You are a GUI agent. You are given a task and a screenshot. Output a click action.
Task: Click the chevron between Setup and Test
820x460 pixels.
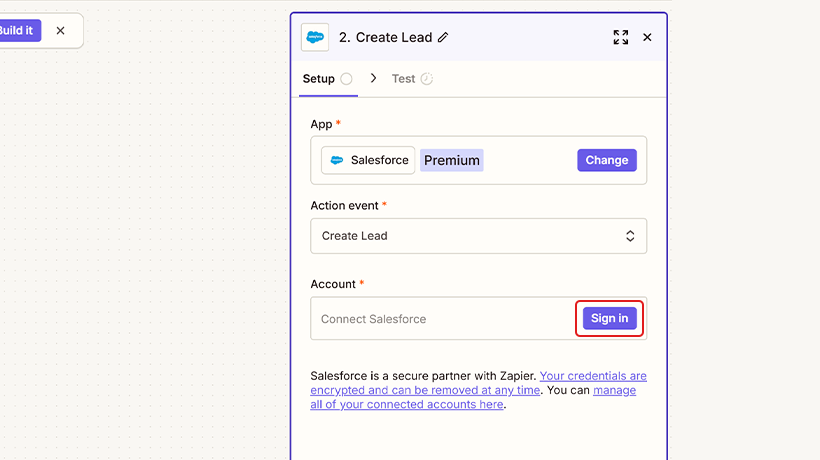tap(373, 78)
